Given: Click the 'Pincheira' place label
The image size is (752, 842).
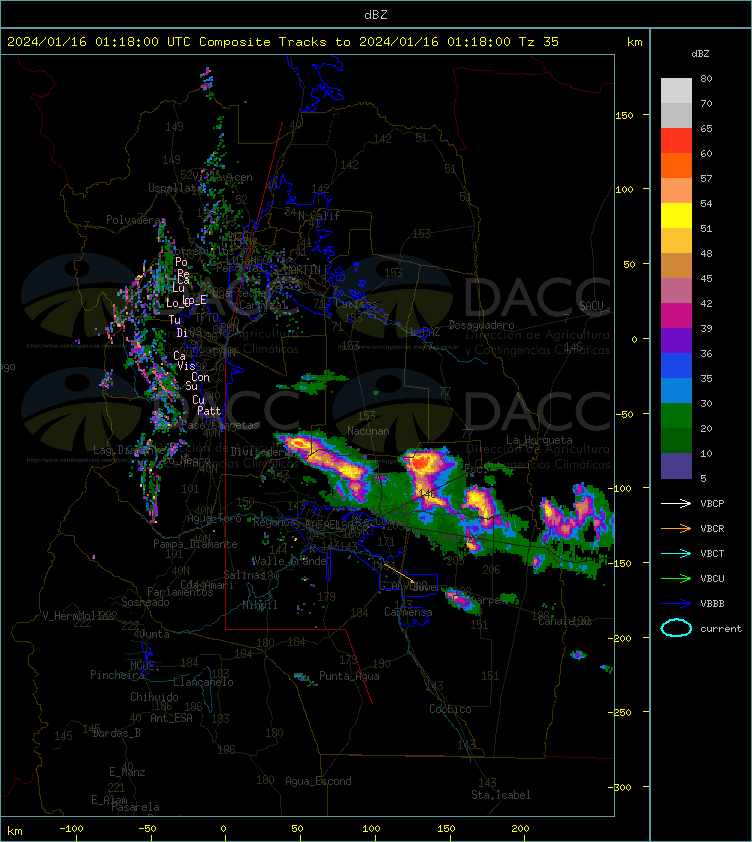Looking at the screenshot, I should click(x=117, y=675).
